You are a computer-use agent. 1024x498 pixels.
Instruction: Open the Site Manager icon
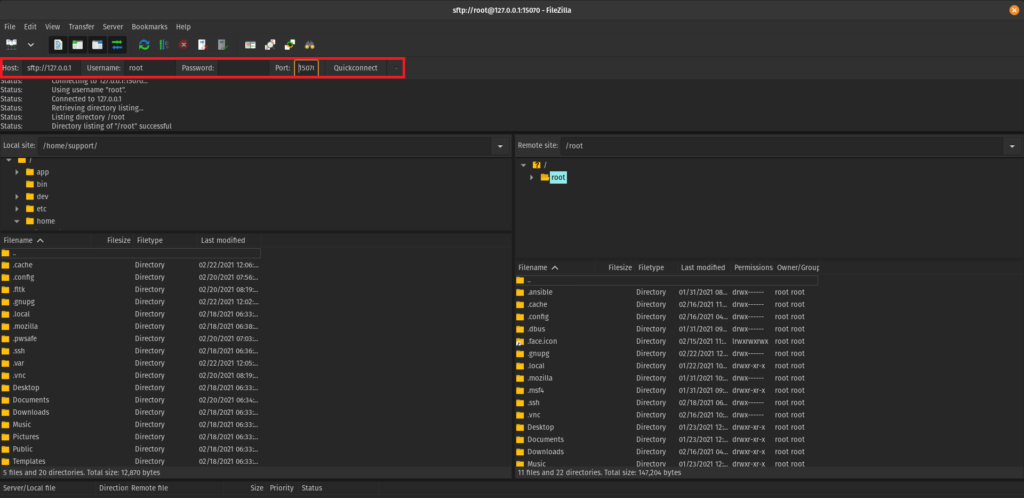tap(11, 44)
